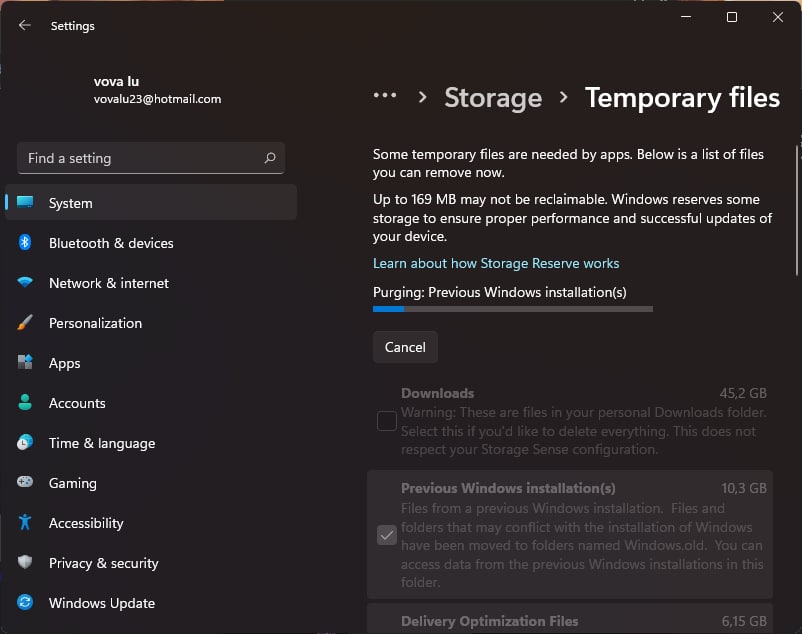Click the Purging: Previous Windows installation(s) status
Viewport: 802px width, 634px height.
(x=499, y=292)
